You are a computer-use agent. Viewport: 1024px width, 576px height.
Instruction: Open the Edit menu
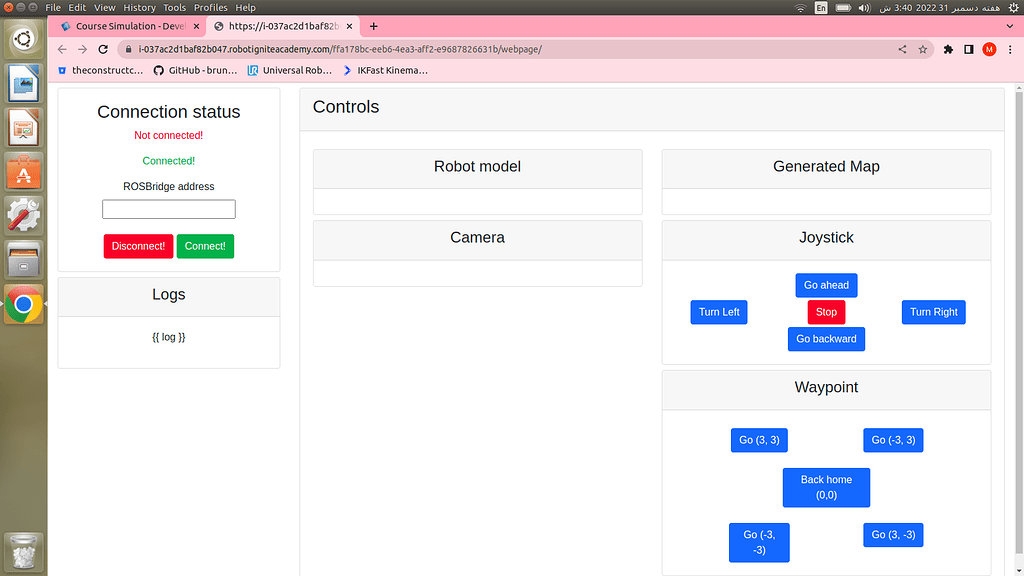[x=77, y=8]
